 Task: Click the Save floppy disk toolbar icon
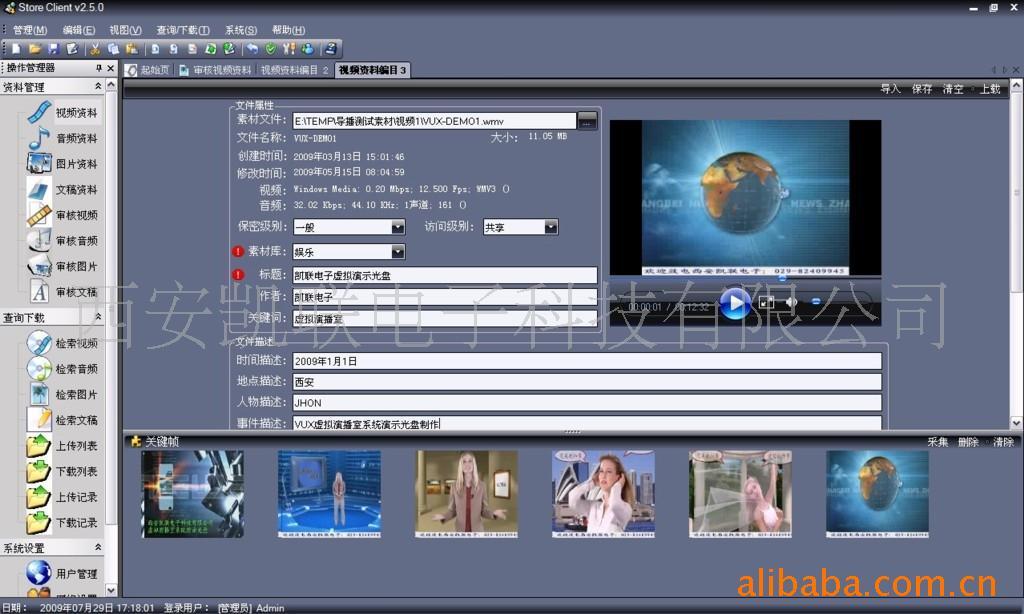(53, 48)
